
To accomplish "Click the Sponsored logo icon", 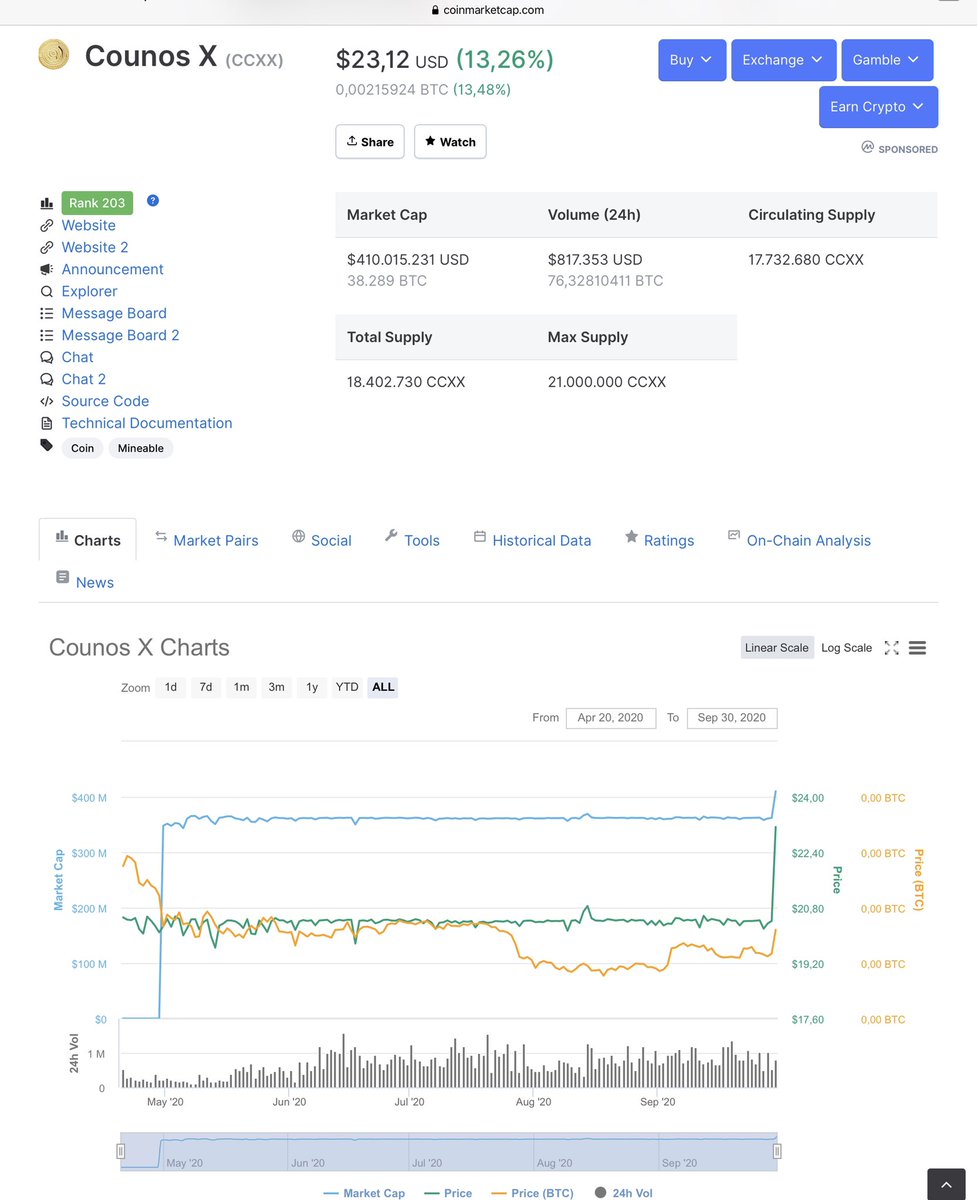I will point(867,148).
